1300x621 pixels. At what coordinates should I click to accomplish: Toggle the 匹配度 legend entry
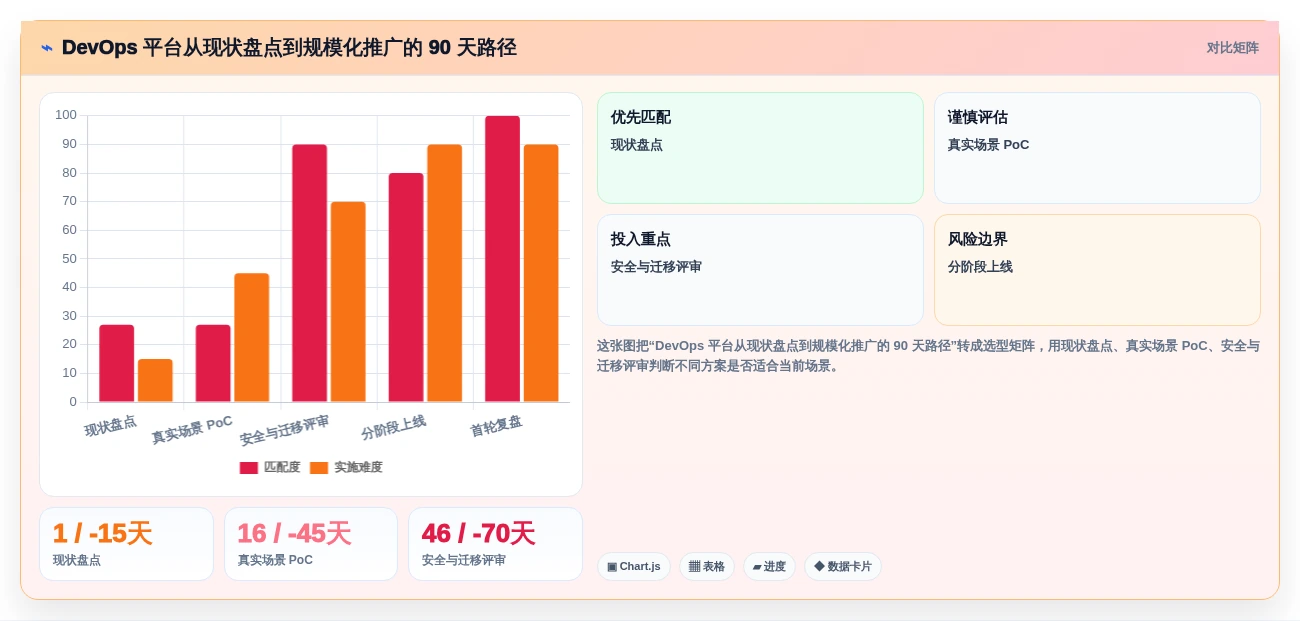click(270, 467)
